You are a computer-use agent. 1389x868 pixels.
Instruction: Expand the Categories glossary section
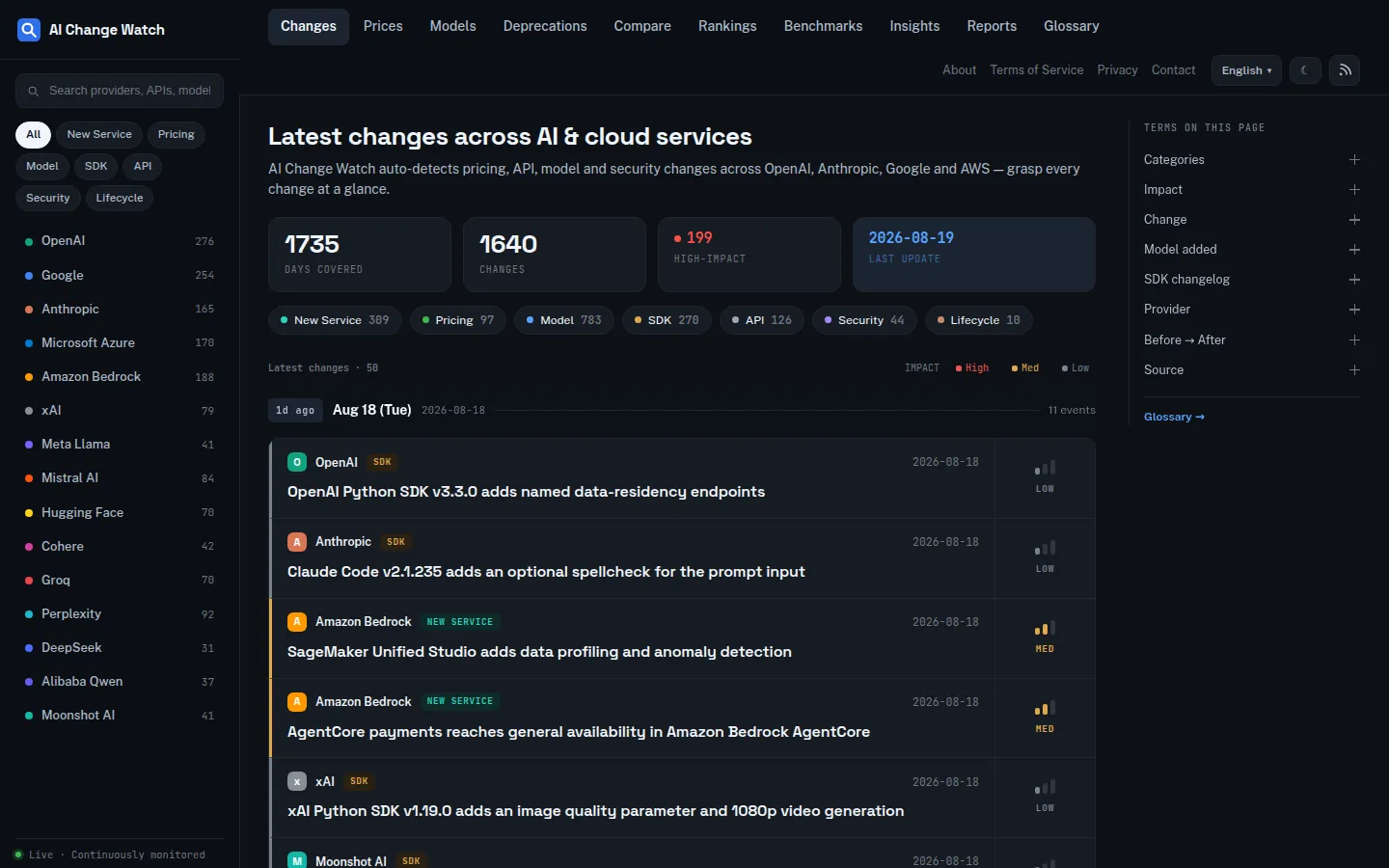tap(1252, 160)
